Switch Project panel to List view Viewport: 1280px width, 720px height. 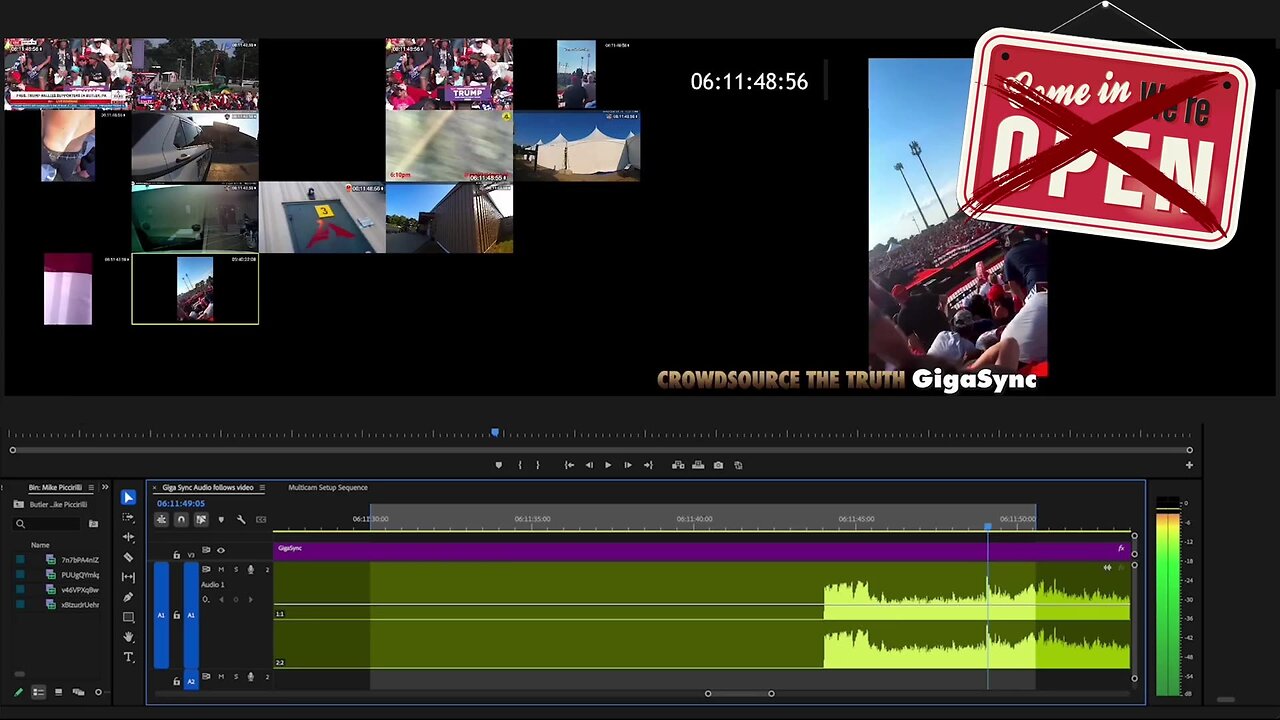point(38,692)
